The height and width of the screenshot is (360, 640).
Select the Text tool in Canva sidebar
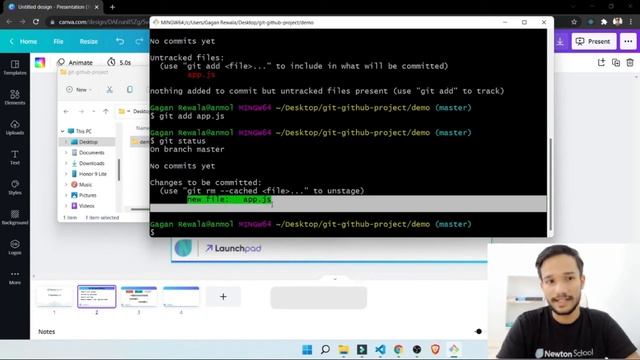[15, 157]
